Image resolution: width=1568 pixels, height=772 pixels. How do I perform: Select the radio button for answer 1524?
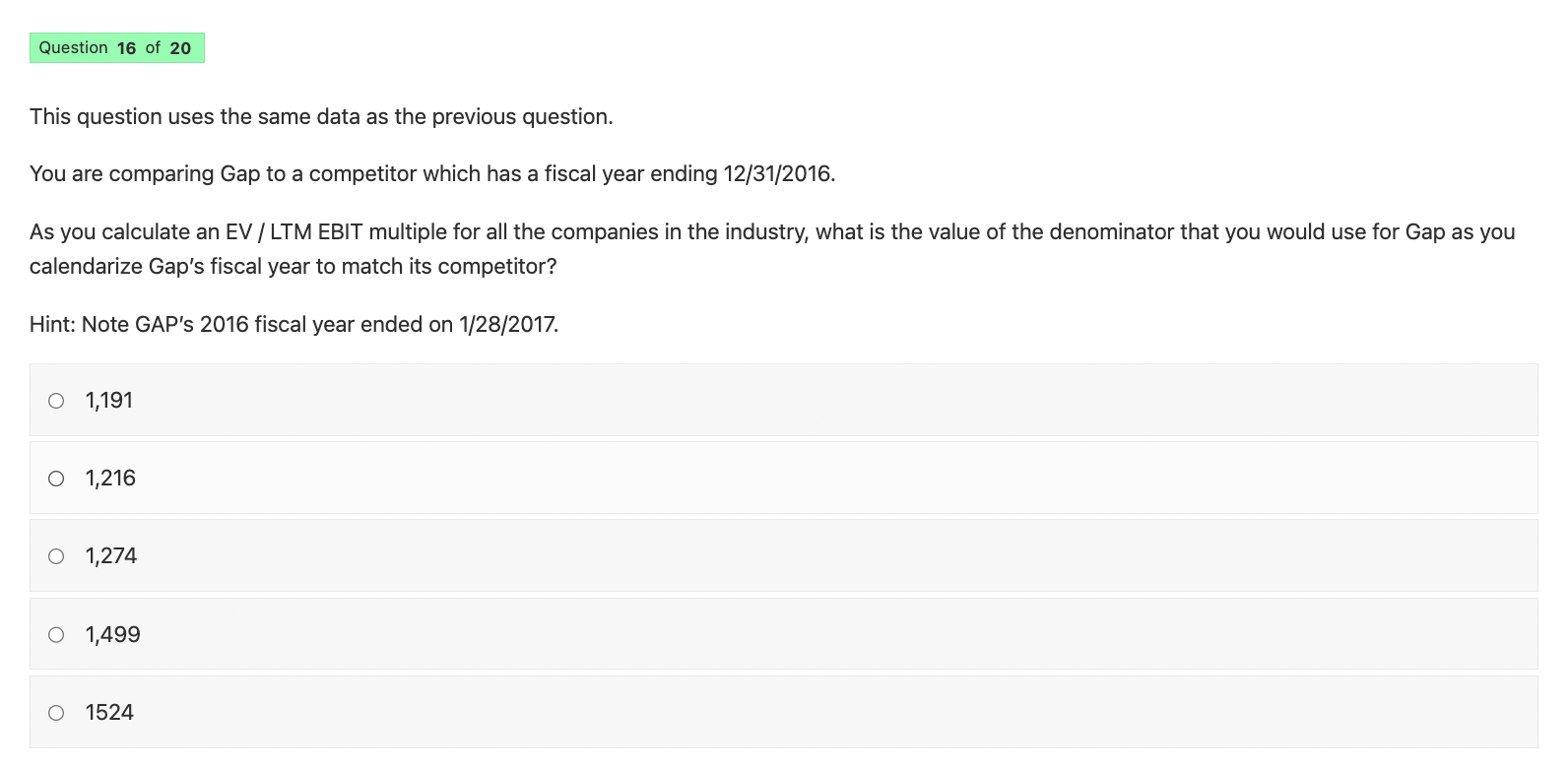tap(56, 712)
